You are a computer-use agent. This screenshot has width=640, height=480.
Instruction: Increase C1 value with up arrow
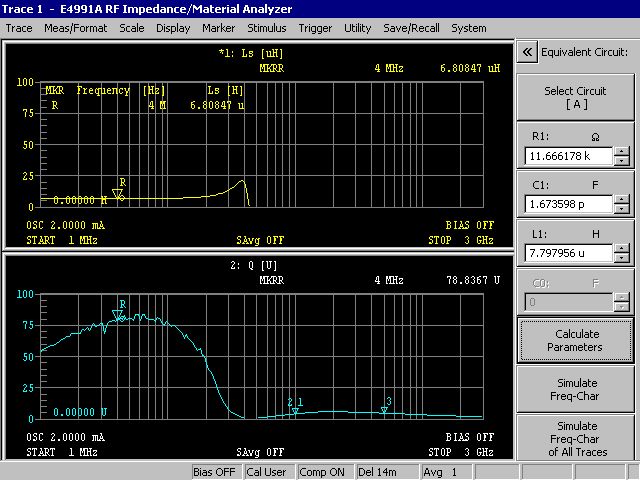(622, 200)
